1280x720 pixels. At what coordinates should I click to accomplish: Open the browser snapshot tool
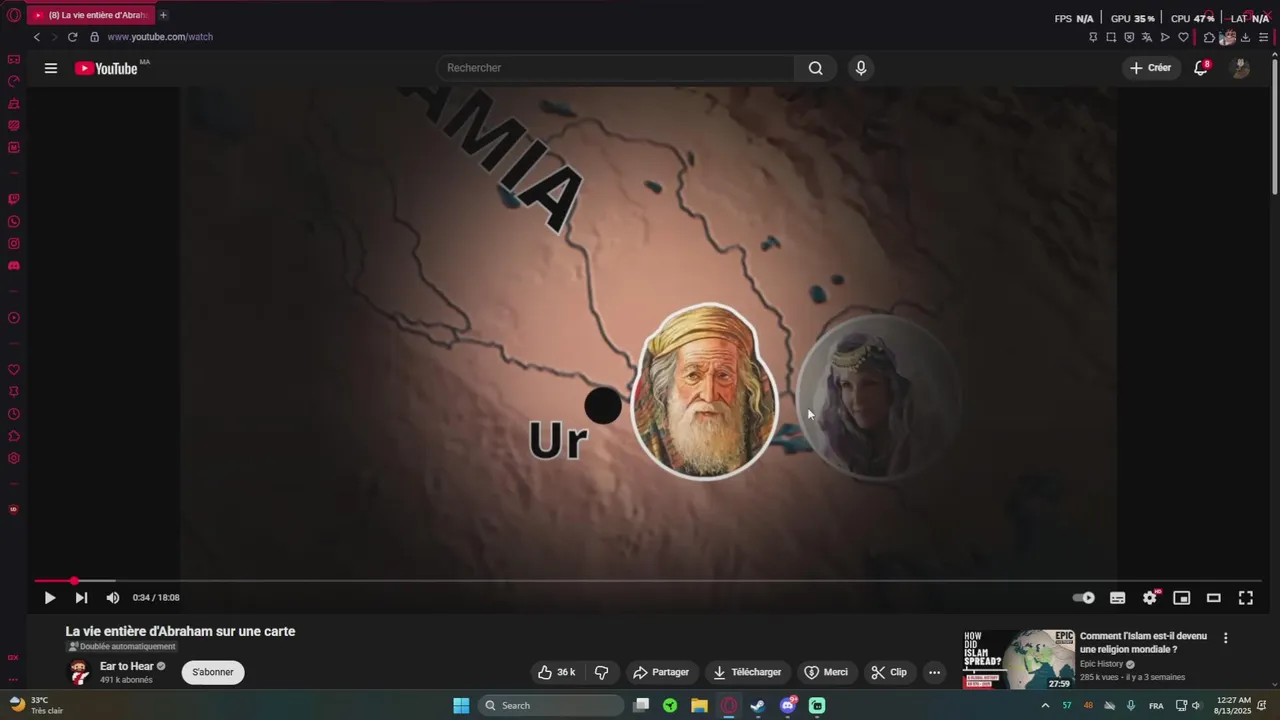click(1111, 37)
